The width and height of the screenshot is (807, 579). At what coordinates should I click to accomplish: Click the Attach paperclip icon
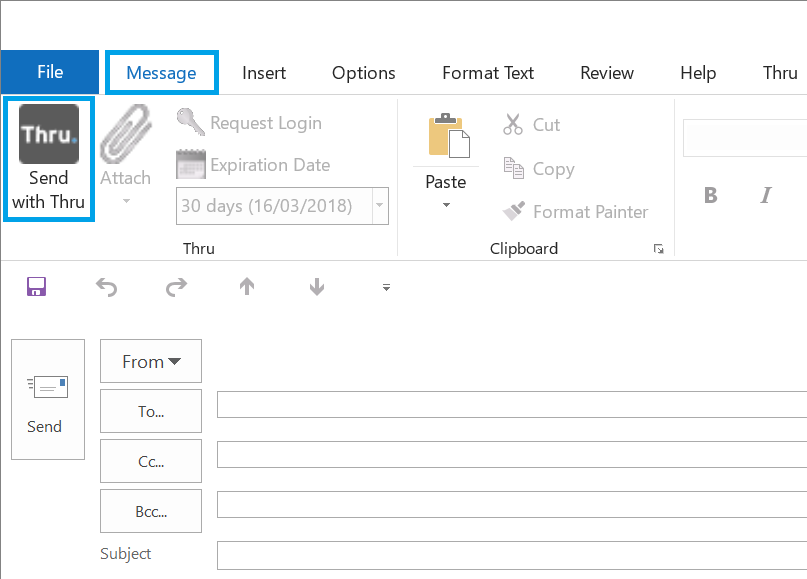click(126, 134)
